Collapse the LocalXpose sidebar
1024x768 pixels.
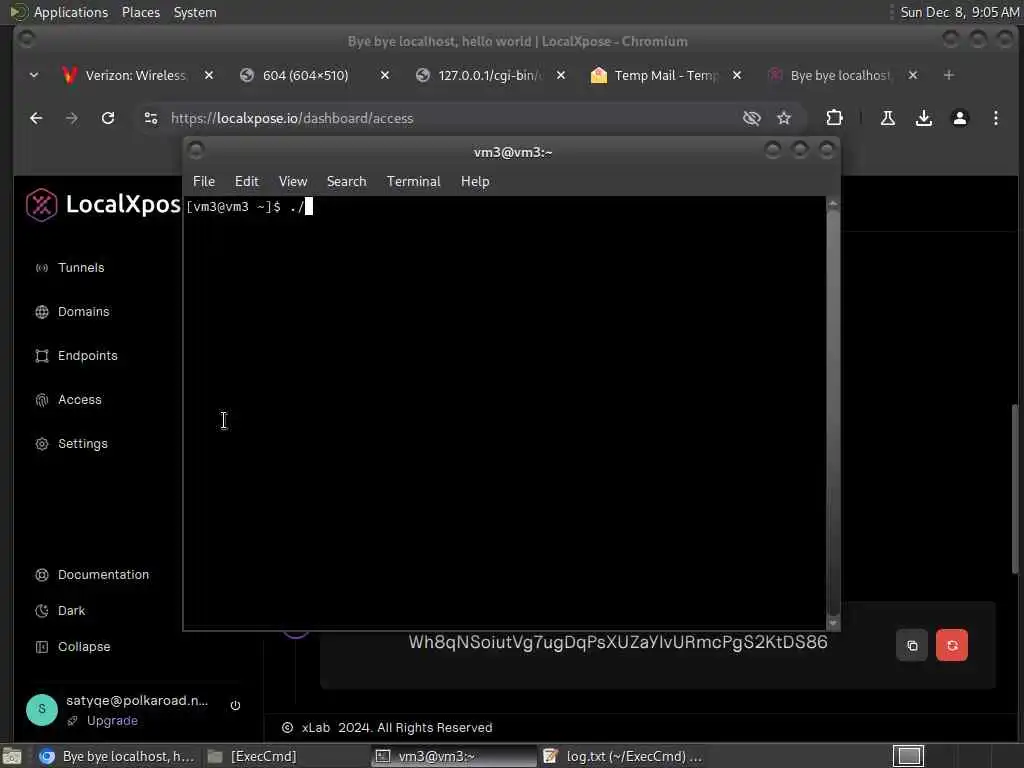tap(84, 647)
